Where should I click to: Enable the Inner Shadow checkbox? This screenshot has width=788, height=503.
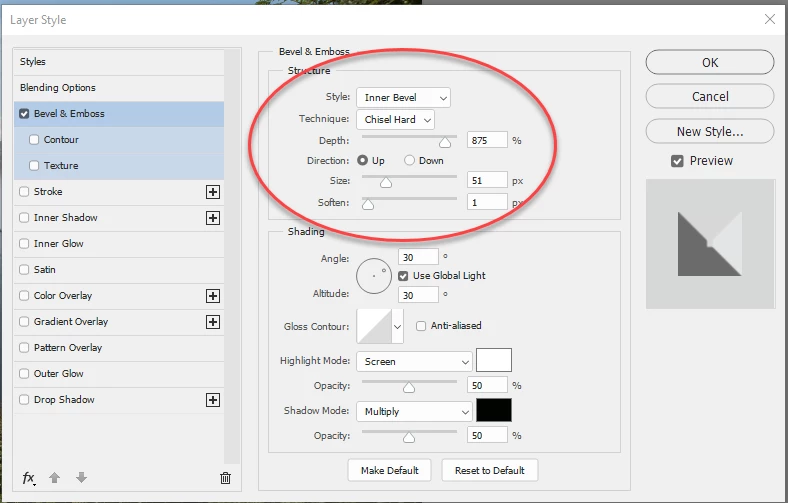(x=24, y=218)
